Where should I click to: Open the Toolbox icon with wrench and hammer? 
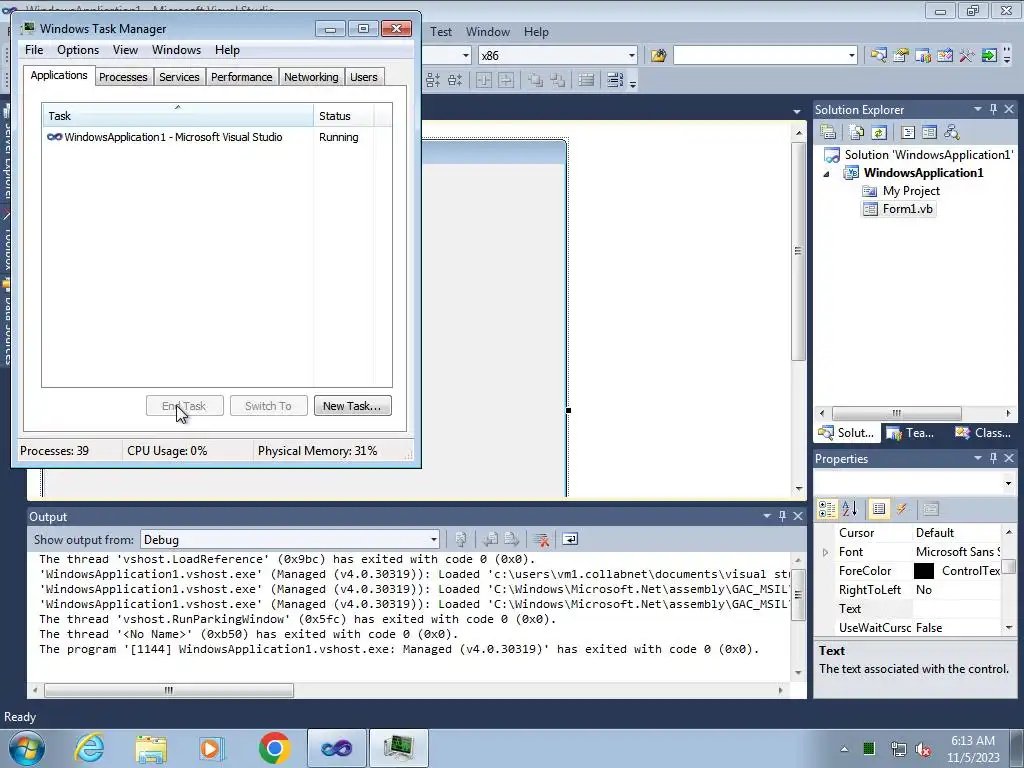tap(967, 56)
